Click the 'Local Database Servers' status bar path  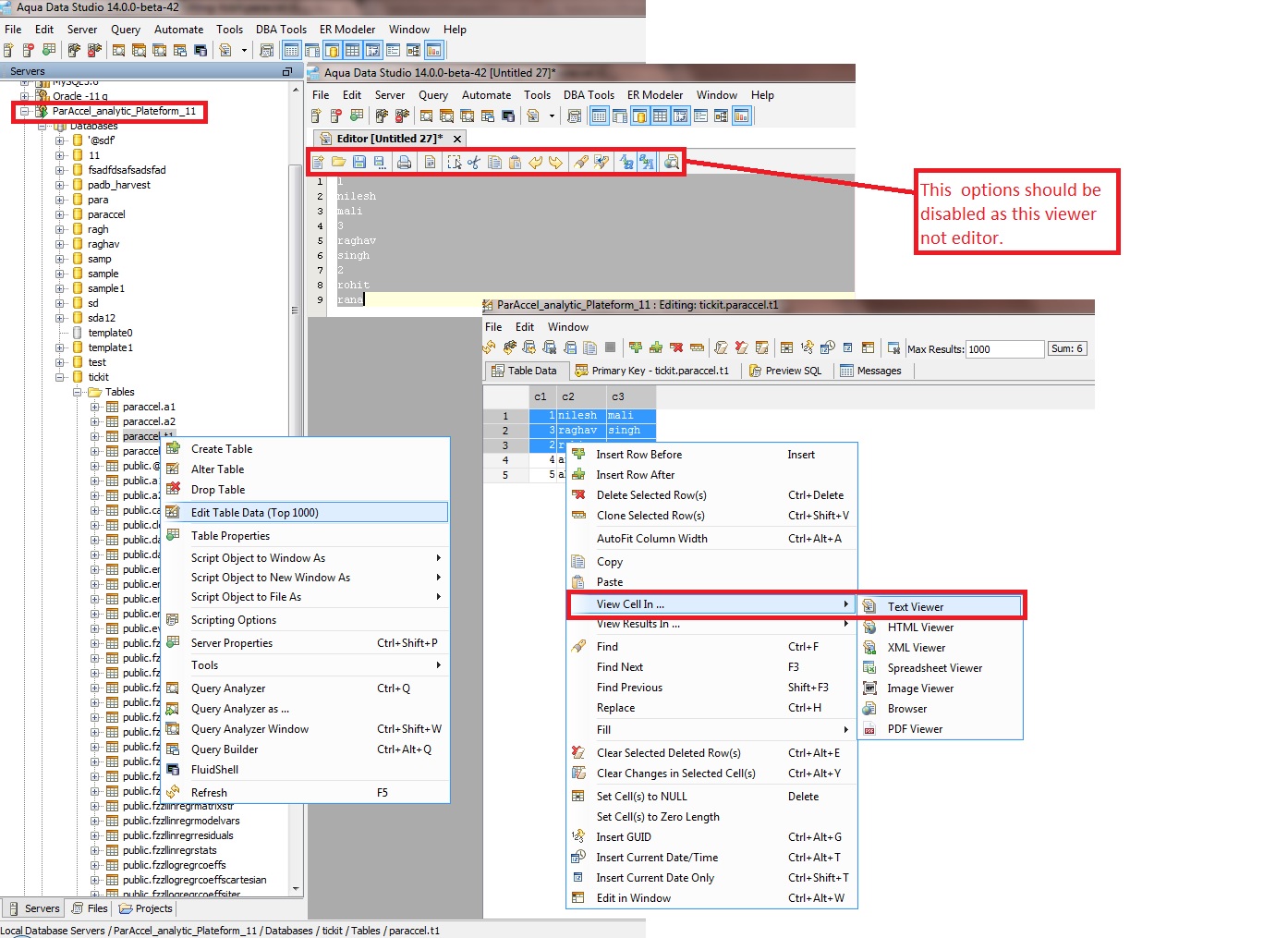pos(53,931)
